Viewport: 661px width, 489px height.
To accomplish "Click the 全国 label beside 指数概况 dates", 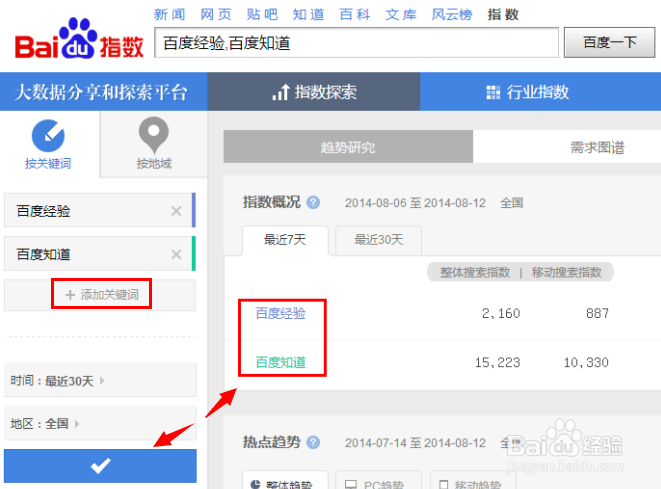I will coord(512,203).
